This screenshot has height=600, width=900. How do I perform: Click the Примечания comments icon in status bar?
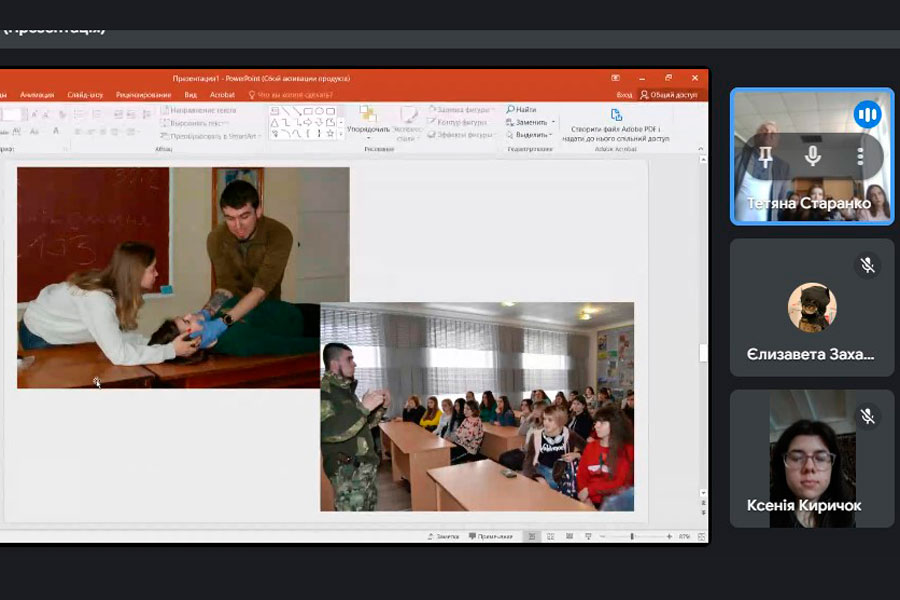(490, 537)
